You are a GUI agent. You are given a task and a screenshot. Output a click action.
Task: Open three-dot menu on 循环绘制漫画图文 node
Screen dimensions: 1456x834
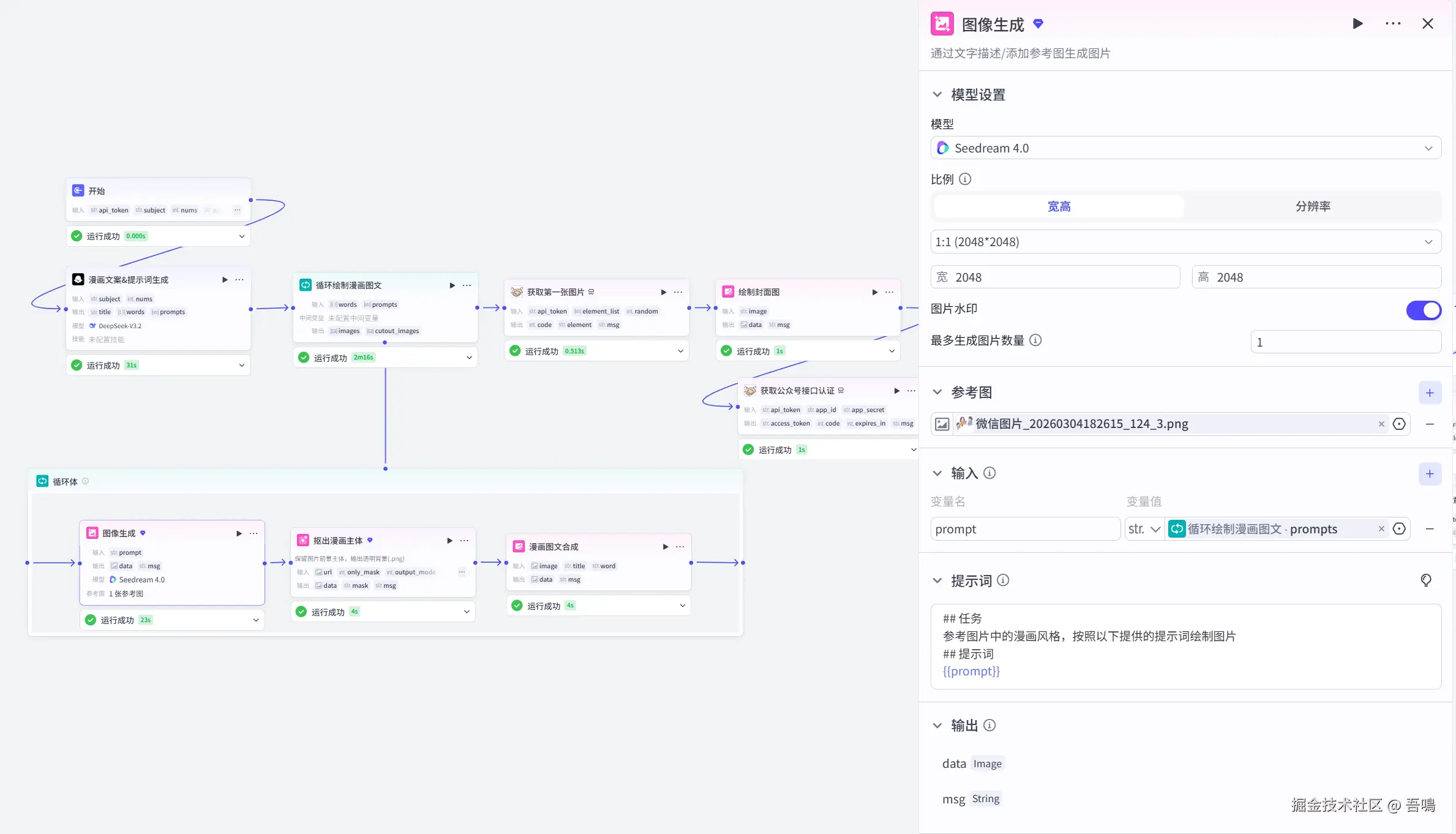pos(467,285)
